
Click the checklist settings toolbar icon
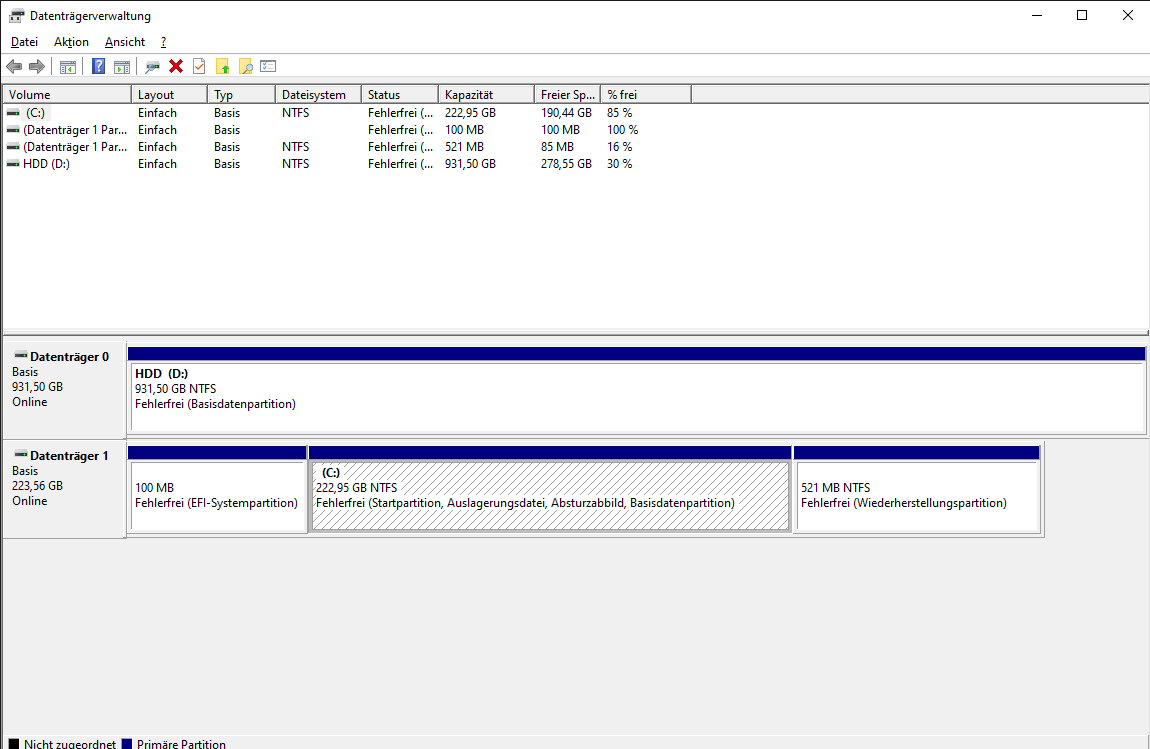click(x=268, y=67)
